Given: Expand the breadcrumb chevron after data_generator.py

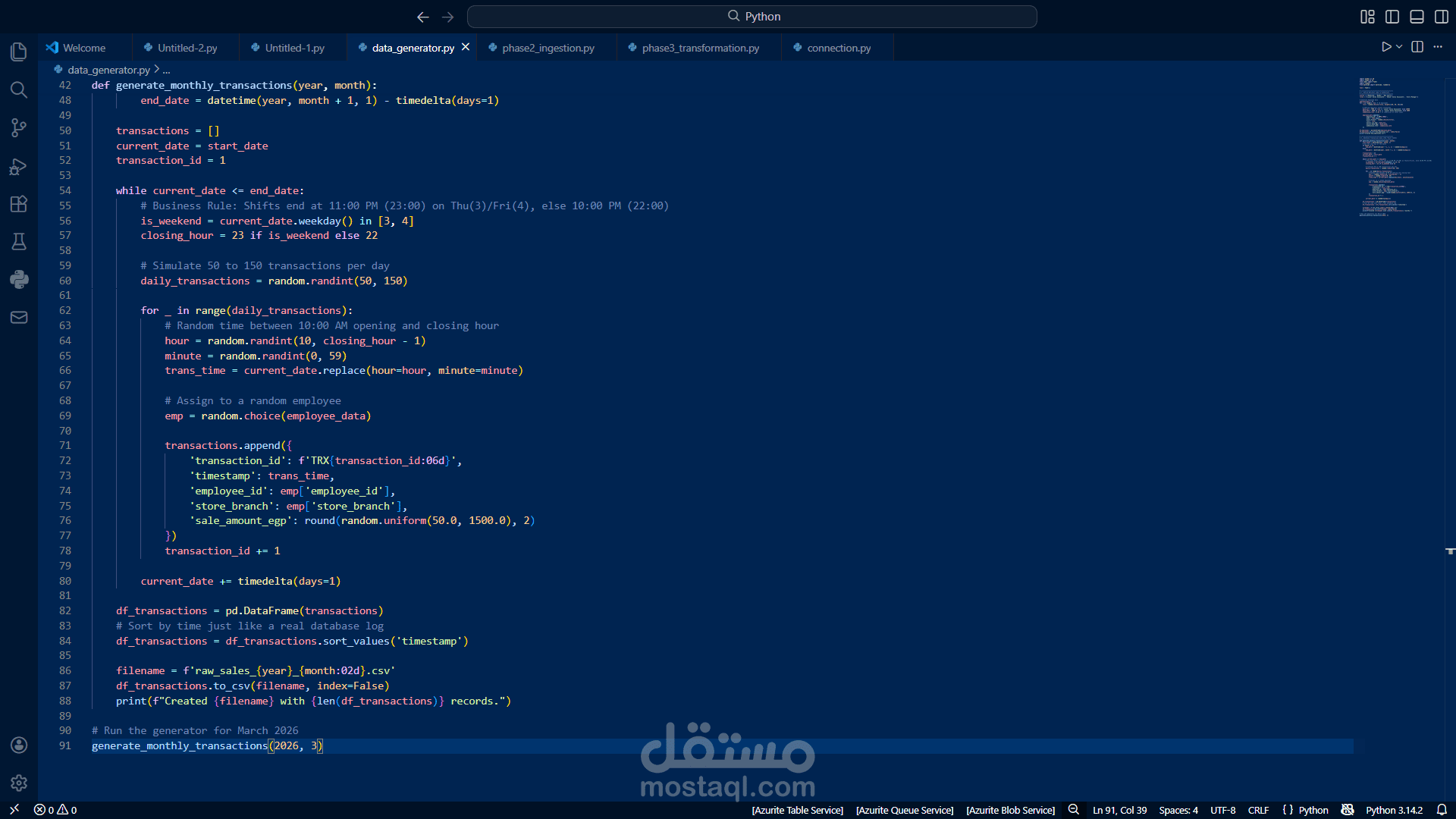Looking at the screenshot, I should 157,69.
